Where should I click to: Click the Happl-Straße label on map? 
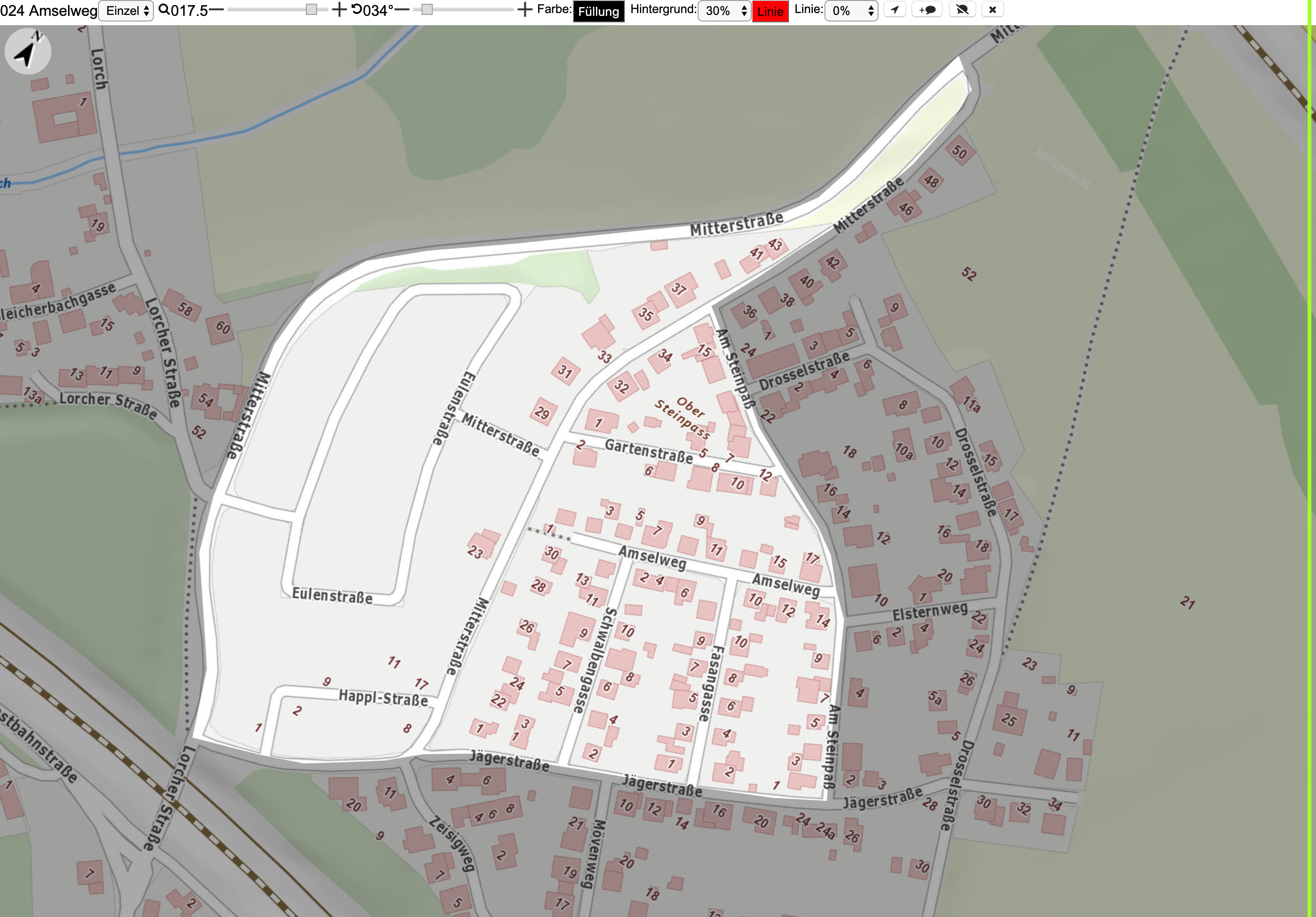click(x=383, y=698)
